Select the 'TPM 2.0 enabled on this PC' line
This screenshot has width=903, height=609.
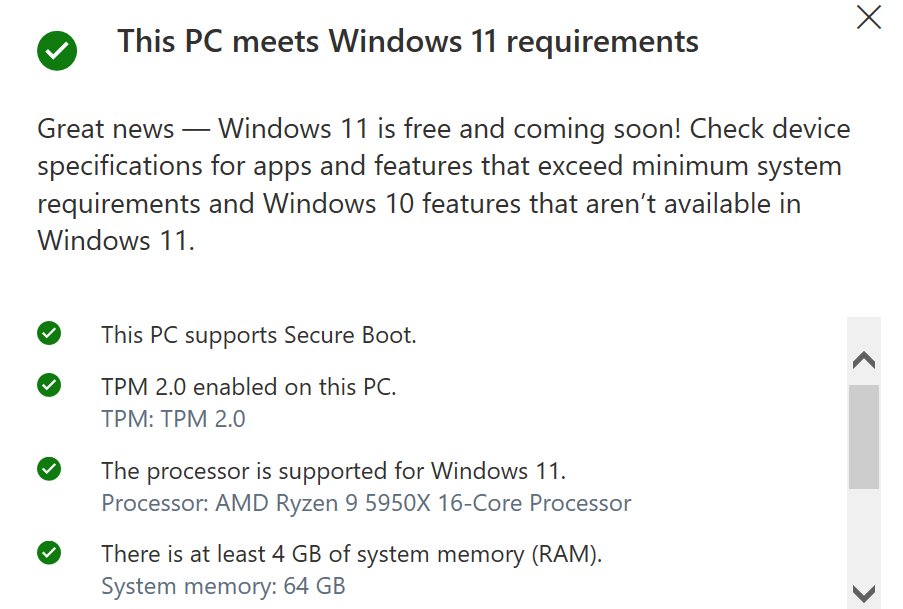[x=249, y=387]
